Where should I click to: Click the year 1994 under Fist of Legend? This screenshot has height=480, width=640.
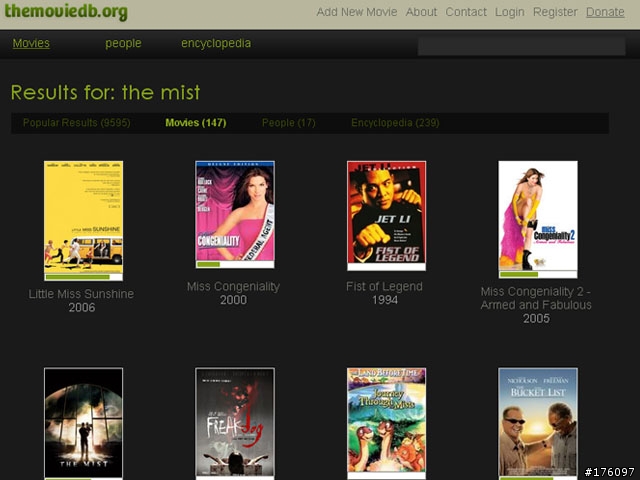(x=385, y=300)
